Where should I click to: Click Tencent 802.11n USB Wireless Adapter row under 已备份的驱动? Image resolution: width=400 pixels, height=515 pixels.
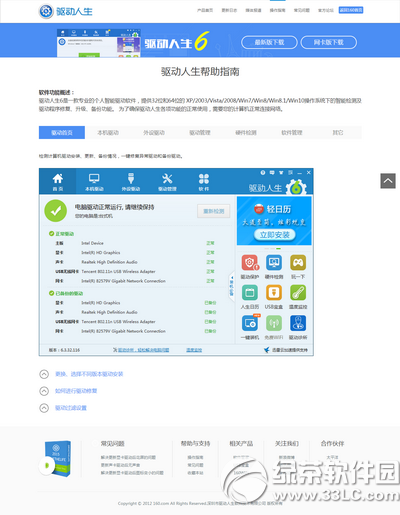(x=135, y=322)
